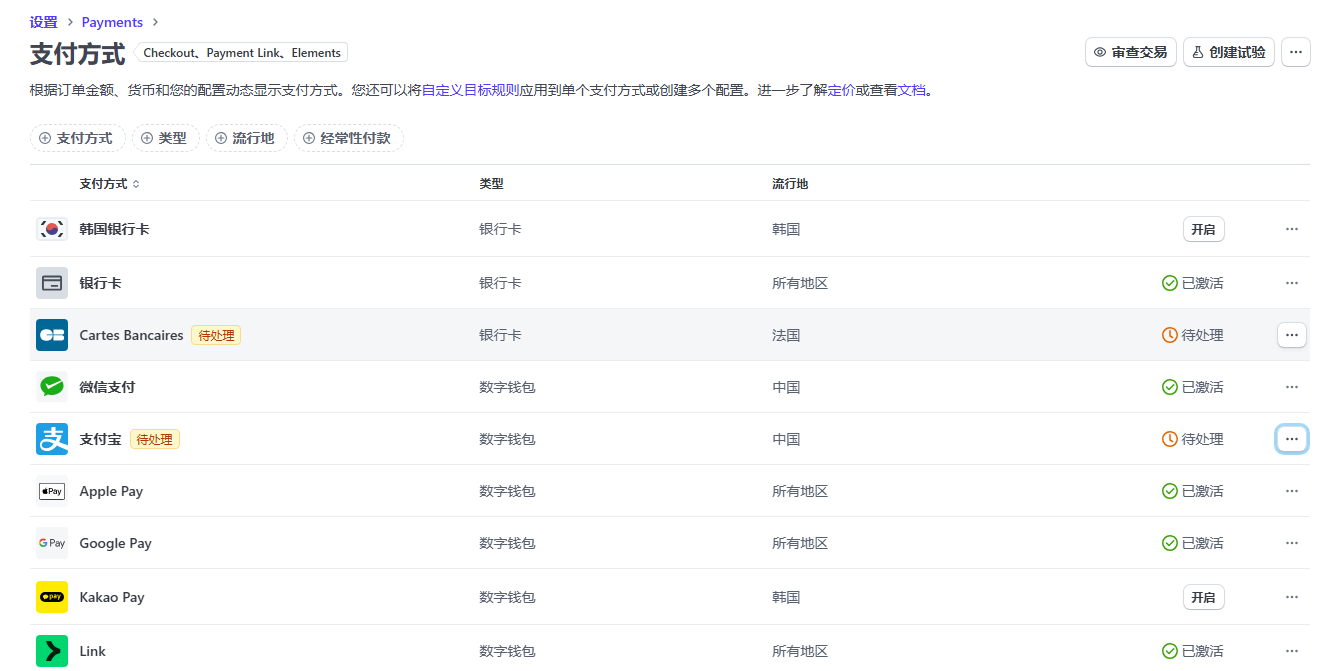Image resolution: width=1331 pixels, height=671 pixels.
Task: Click the Alipay logo icon
Action: point(52,439)
